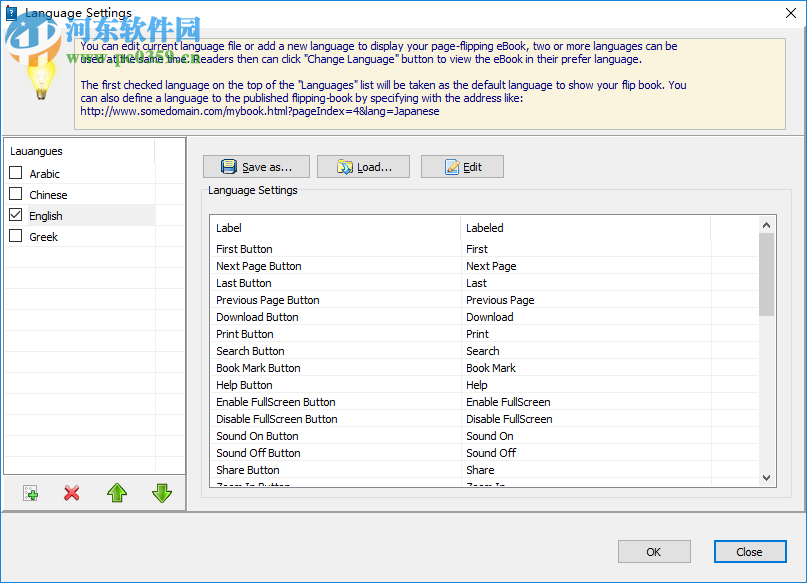Check the Greek language checkbox
This screenshot has width=807, height=583.
[15, 236]
